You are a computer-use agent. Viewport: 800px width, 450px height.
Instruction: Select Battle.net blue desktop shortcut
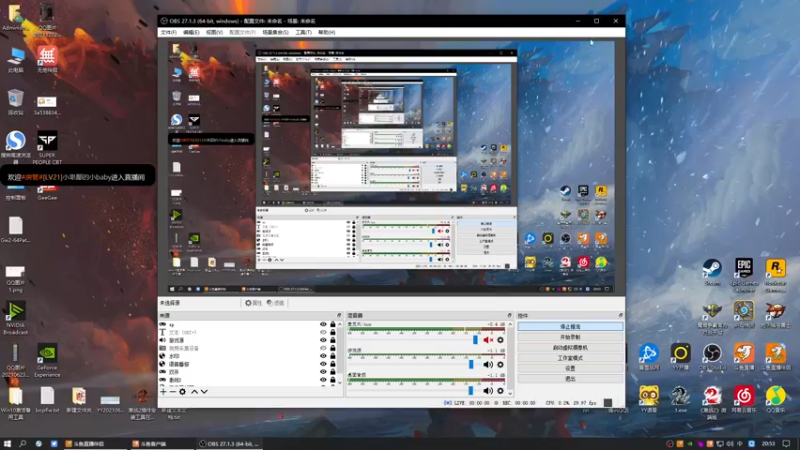pos(648,357)
